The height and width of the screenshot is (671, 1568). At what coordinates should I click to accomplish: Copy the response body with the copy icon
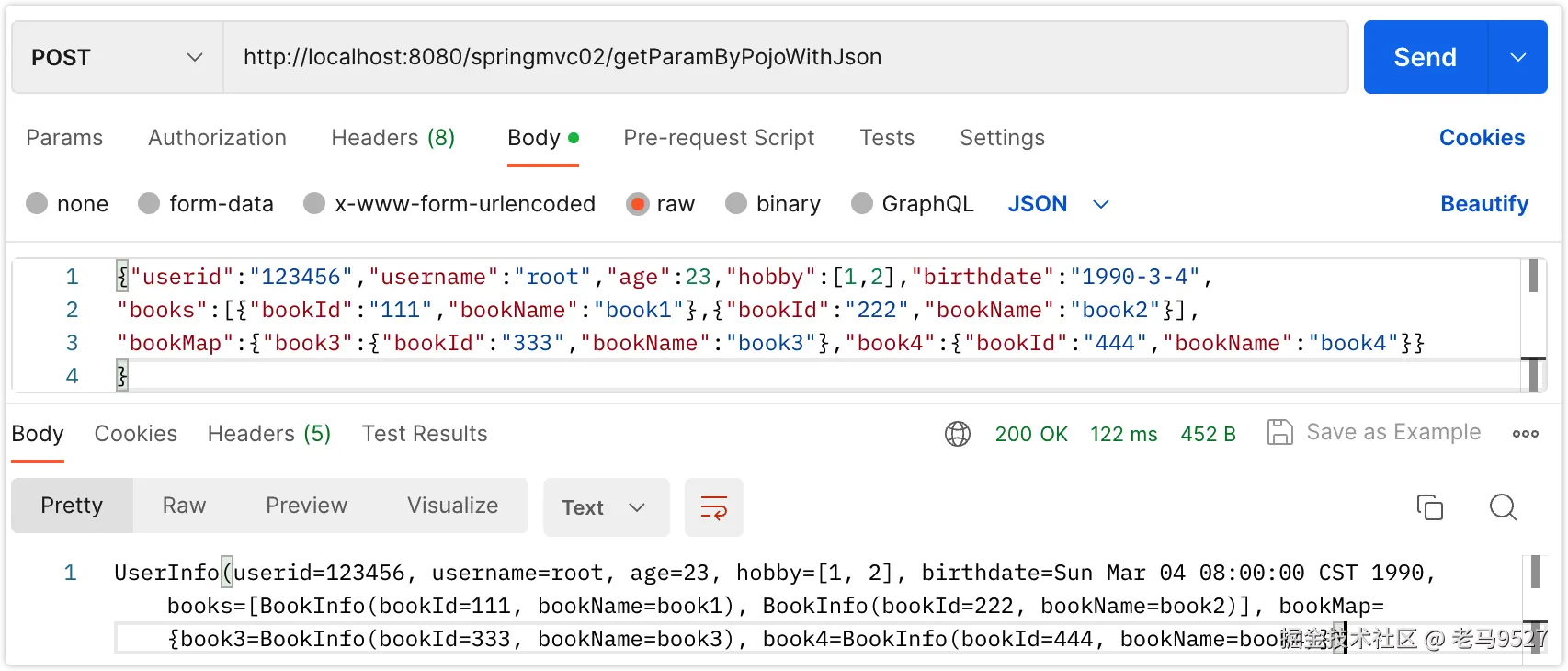click(1429, 507)
